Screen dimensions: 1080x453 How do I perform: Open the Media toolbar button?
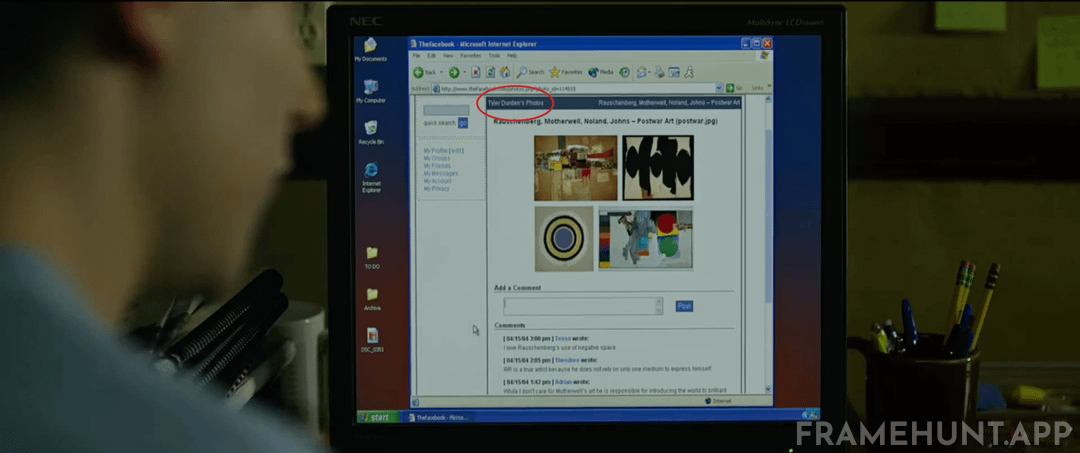pos(601,72)
